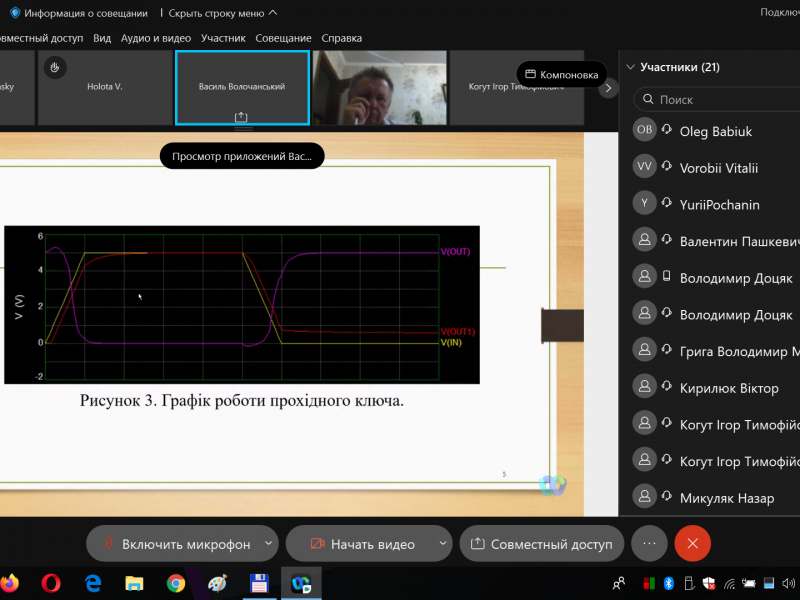Click the shield icon by meeting info

pyautogui.click(x=15, y=13)
